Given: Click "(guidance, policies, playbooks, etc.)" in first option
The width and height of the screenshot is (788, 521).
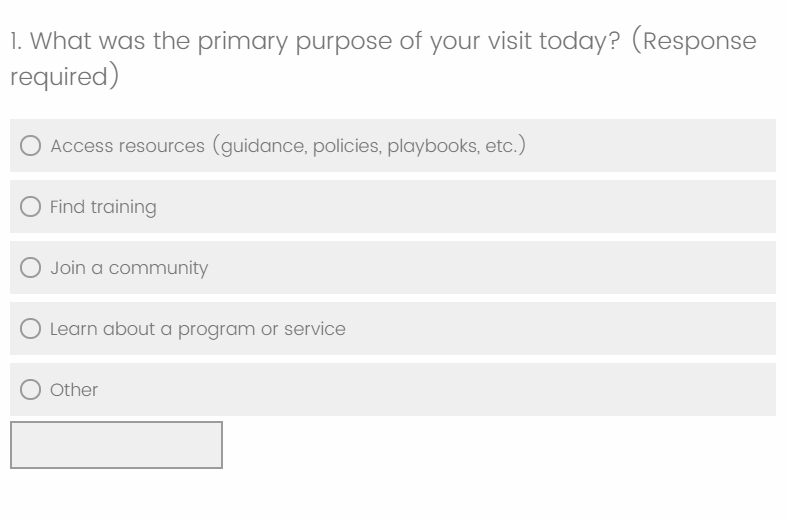Looking at the screenshot, I should point(368,146).
